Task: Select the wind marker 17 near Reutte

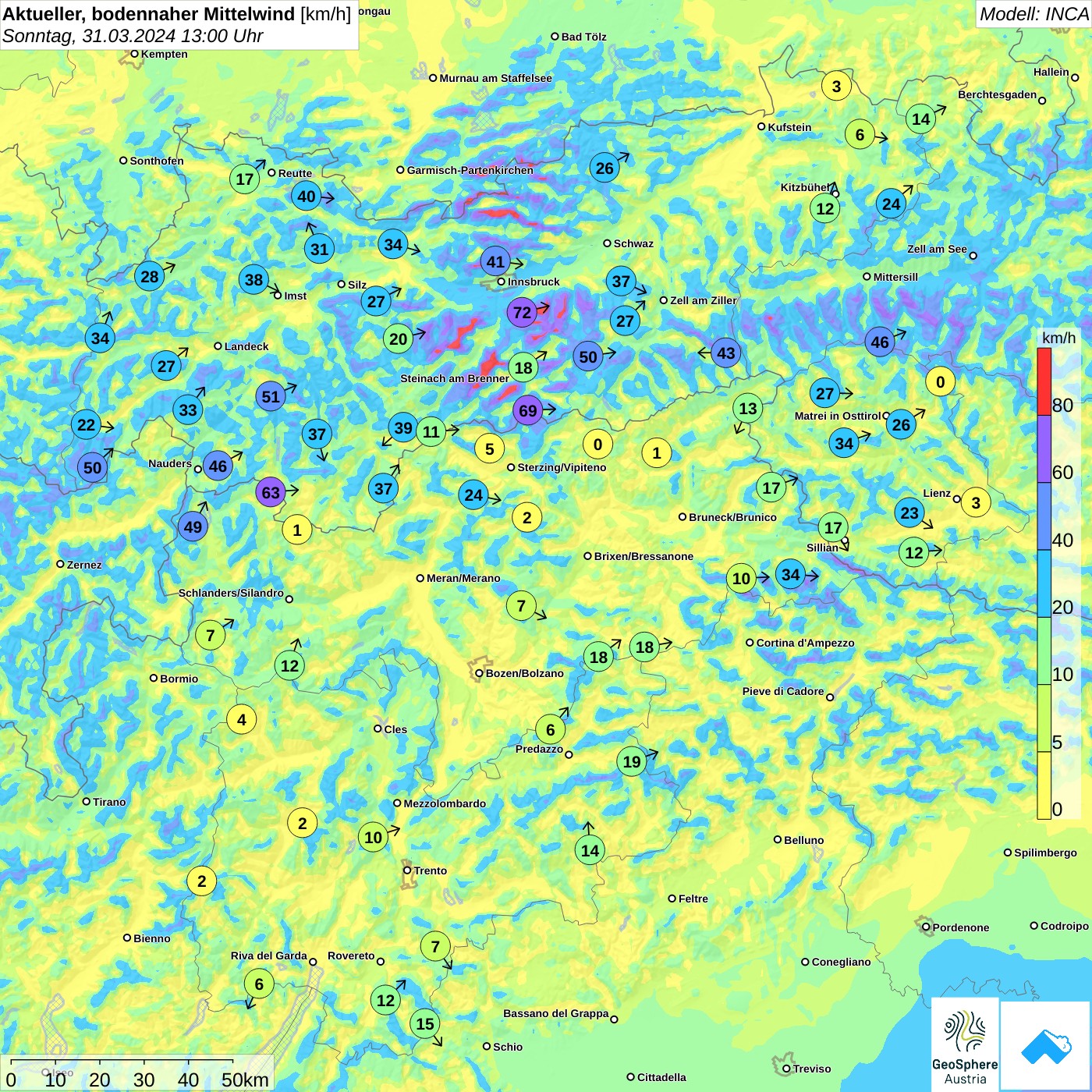Action: [x=245, y=179]
